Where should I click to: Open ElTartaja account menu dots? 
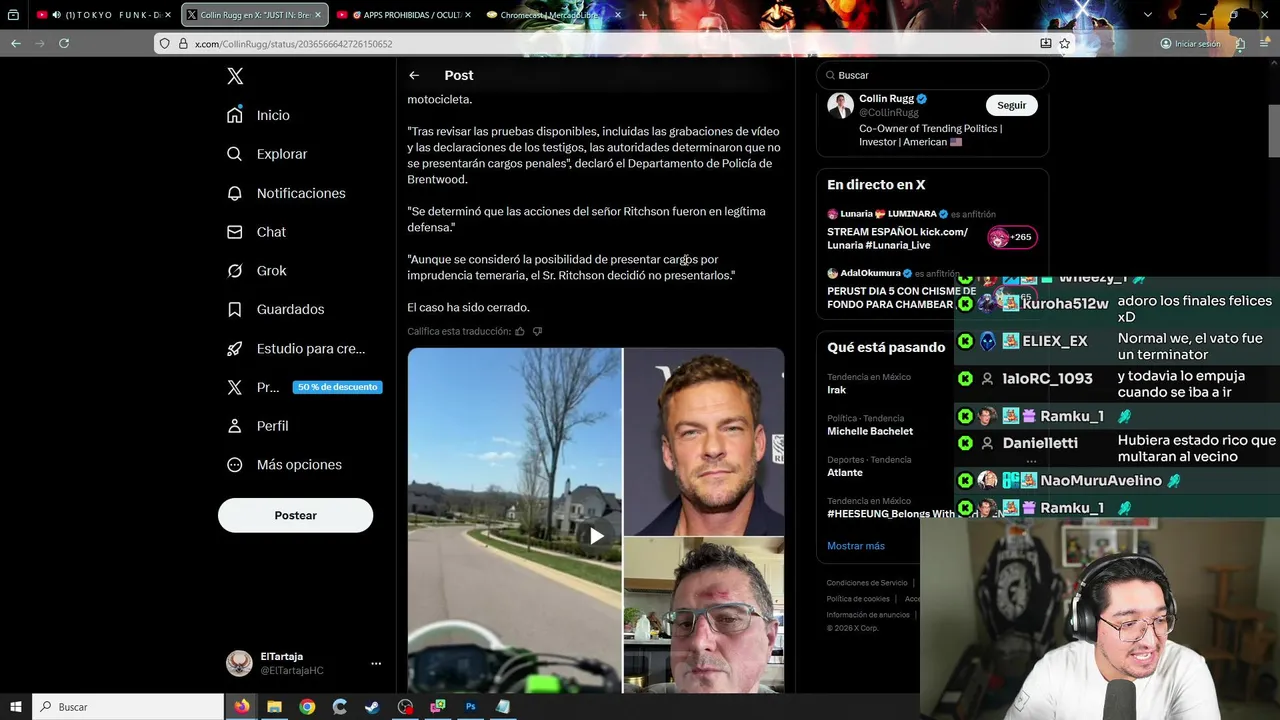point(376,663)
